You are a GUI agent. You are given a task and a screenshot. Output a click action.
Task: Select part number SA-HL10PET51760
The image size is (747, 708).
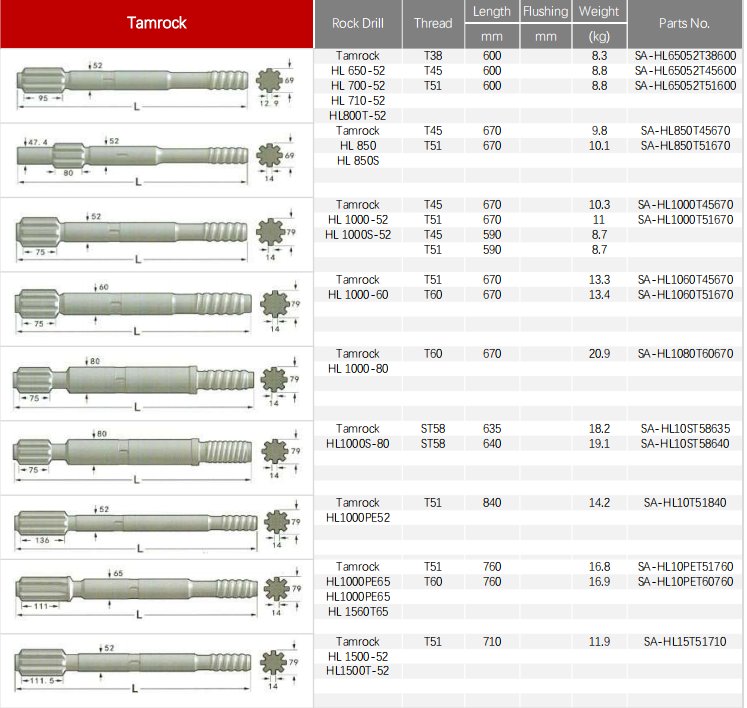tap(685, 567)
